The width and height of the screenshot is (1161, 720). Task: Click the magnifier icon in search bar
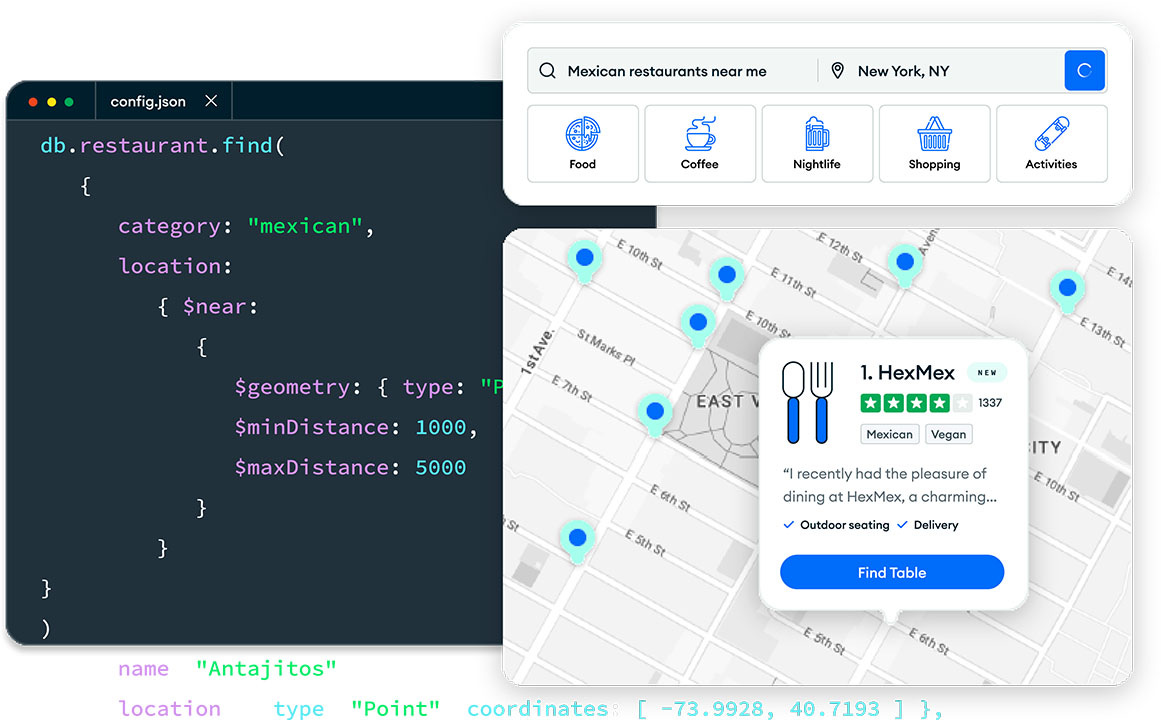547,70
